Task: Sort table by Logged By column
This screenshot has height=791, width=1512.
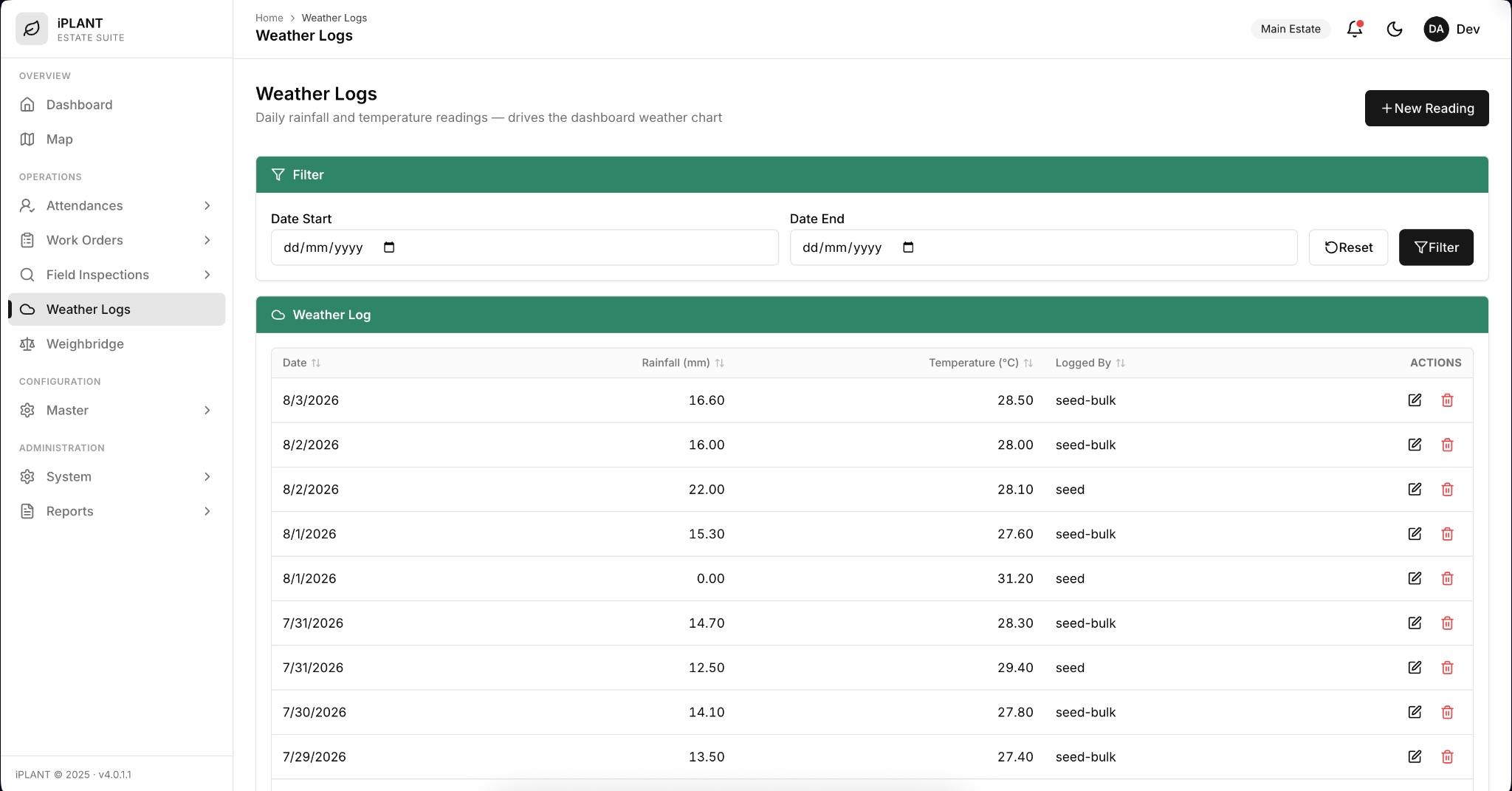Action: 1090,363
